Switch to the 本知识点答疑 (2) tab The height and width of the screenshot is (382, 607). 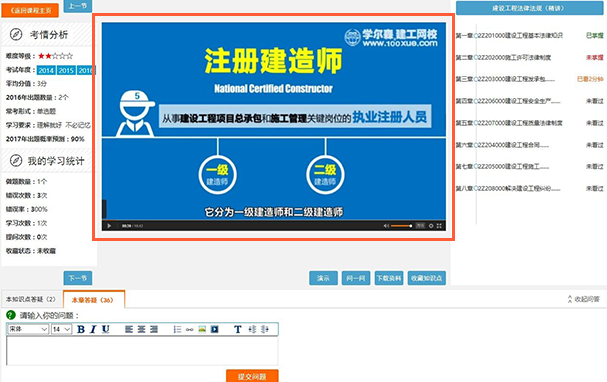click(x=31, y=299)
